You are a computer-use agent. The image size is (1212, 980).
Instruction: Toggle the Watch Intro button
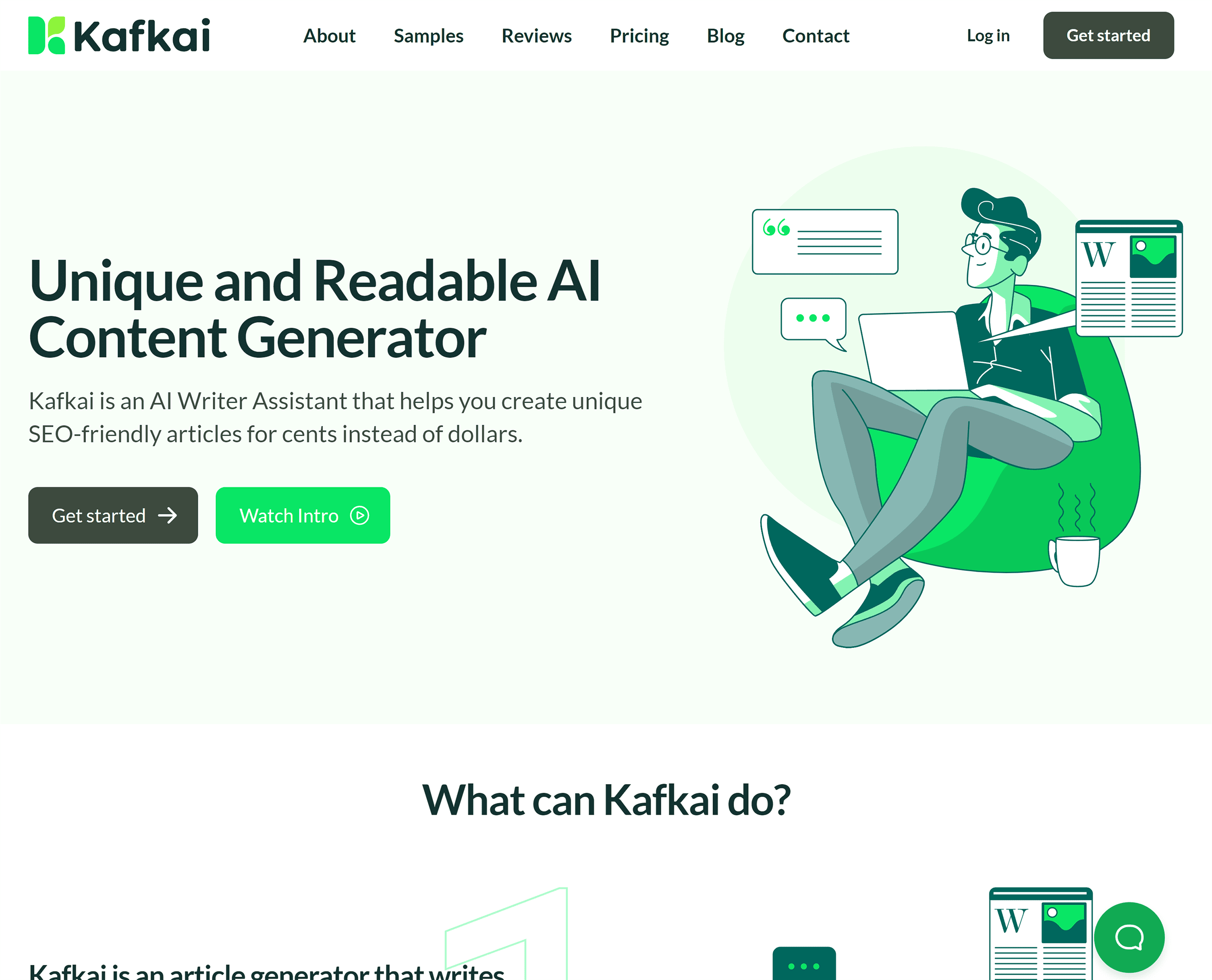click(x=302, y=515)
